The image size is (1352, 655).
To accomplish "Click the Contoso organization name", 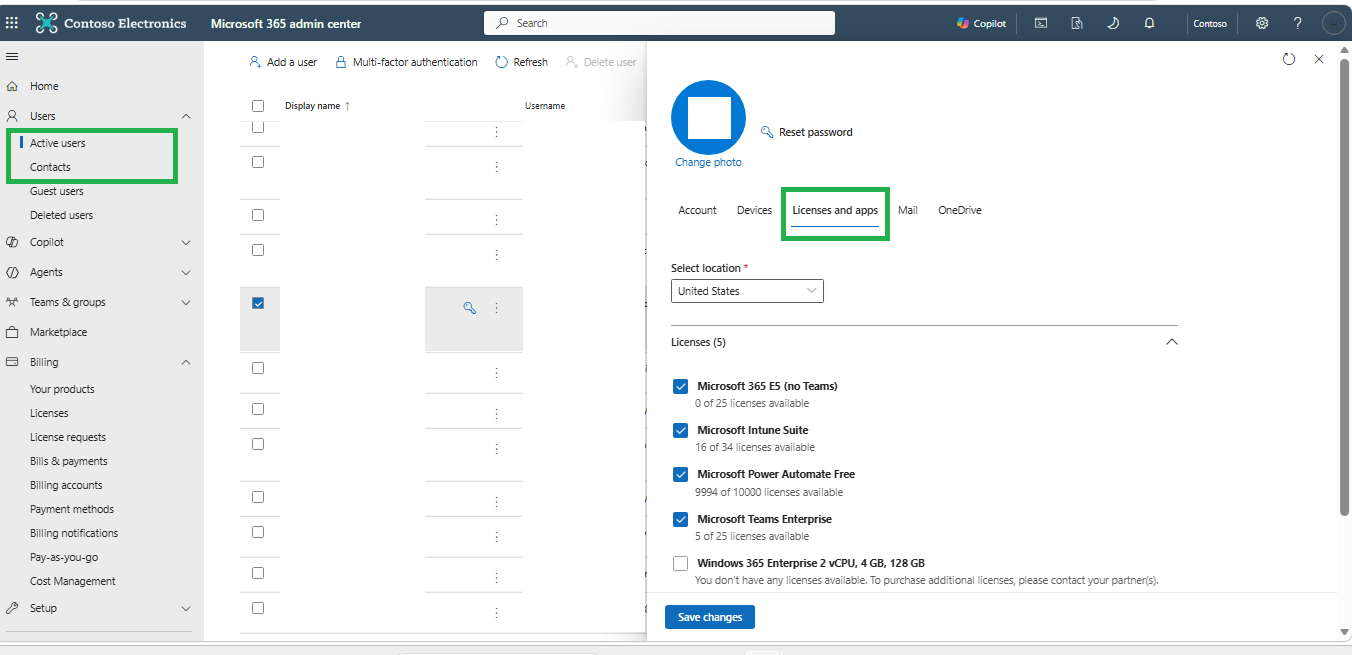I will [x=1210, y=23].
